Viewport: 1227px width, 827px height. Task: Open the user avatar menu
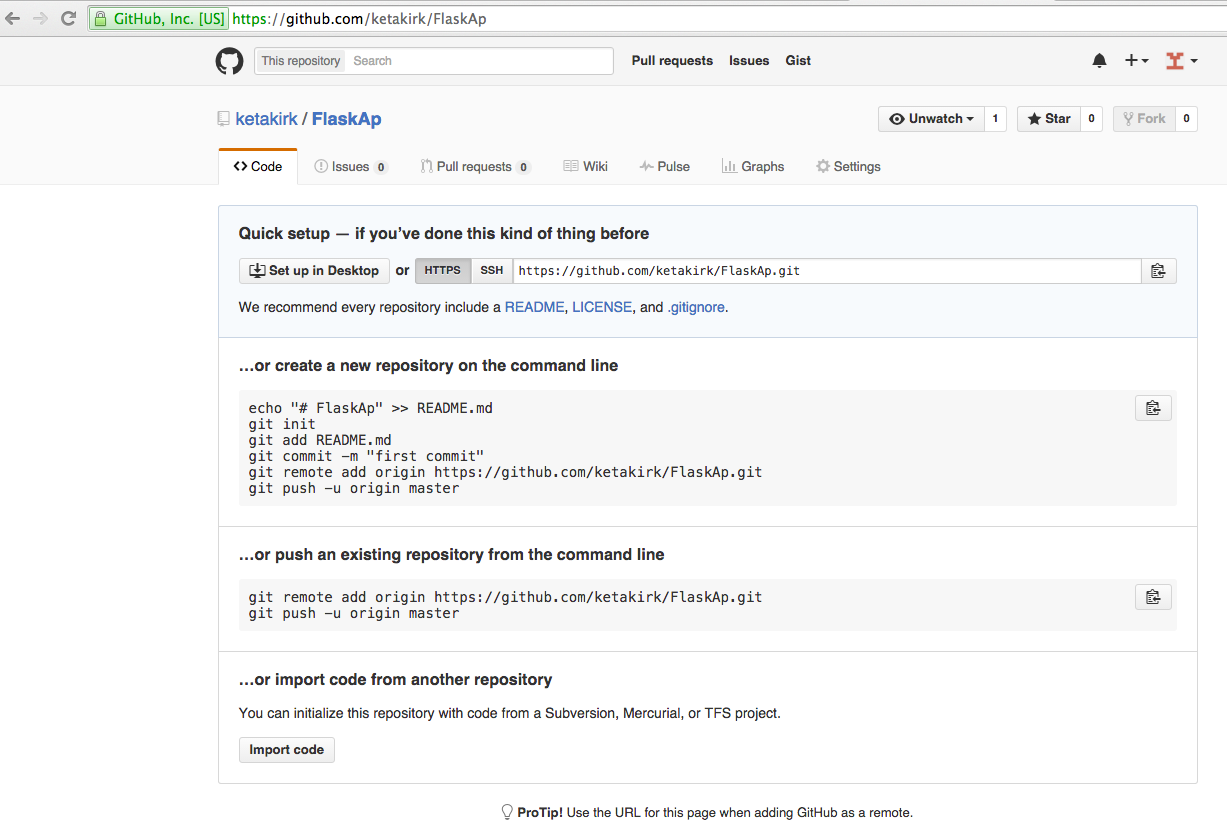point(1180,61)
